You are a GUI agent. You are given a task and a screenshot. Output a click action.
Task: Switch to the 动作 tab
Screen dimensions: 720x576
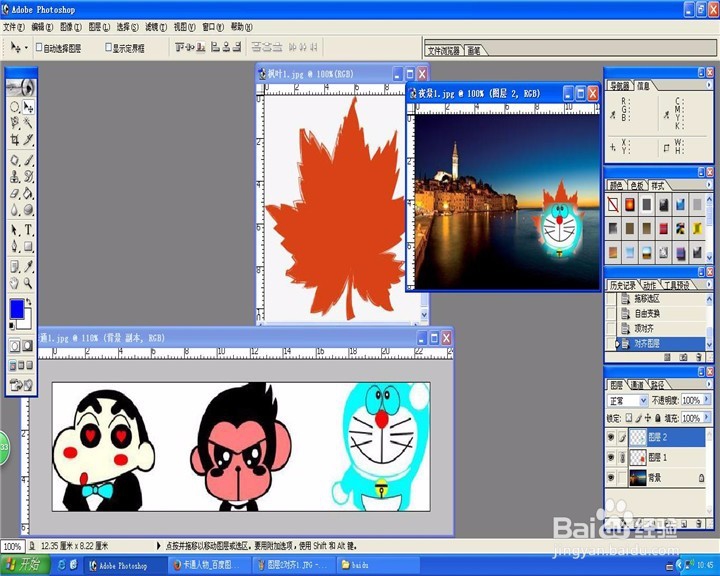649,285
